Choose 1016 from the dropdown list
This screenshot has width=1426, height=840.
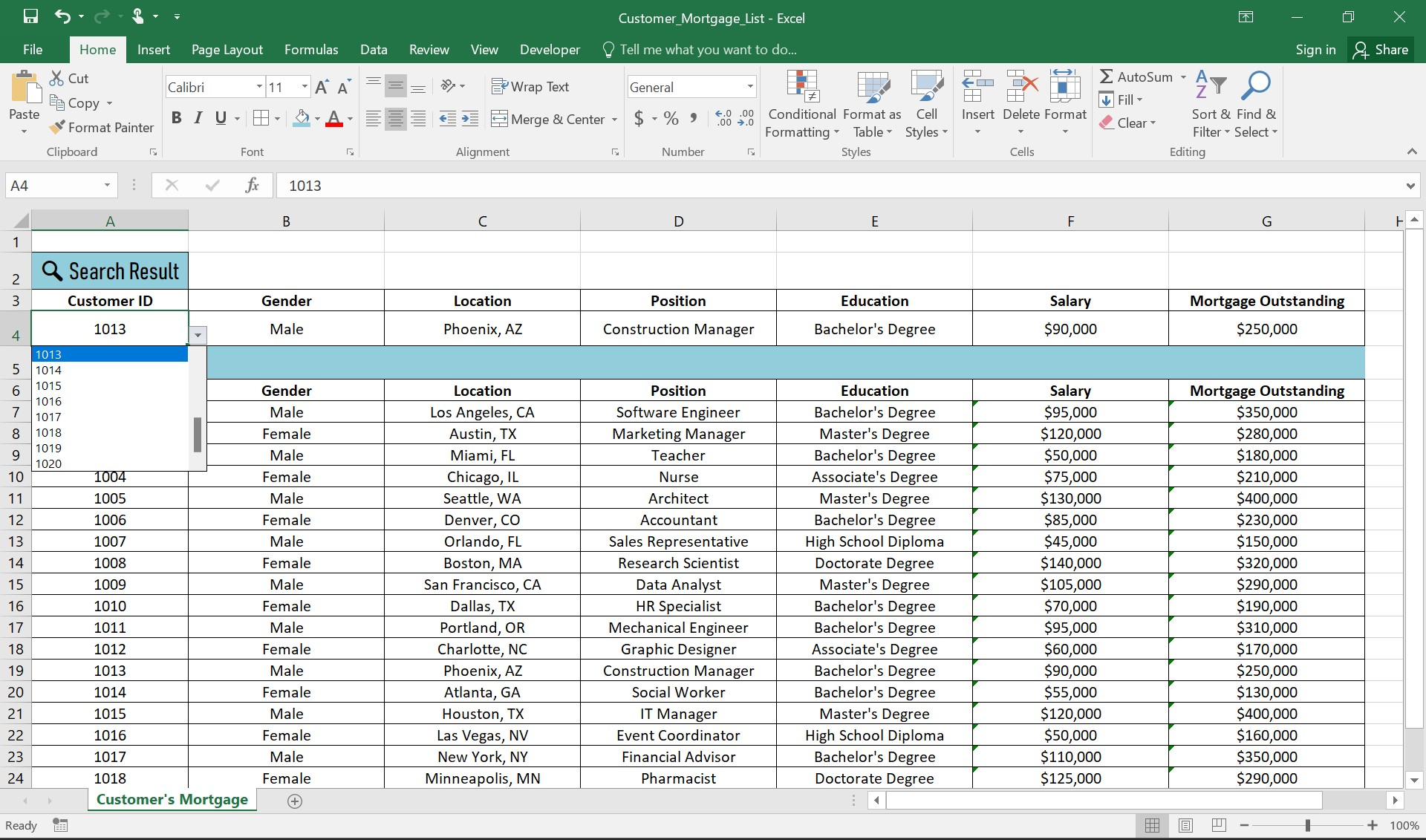click(110, 401)
